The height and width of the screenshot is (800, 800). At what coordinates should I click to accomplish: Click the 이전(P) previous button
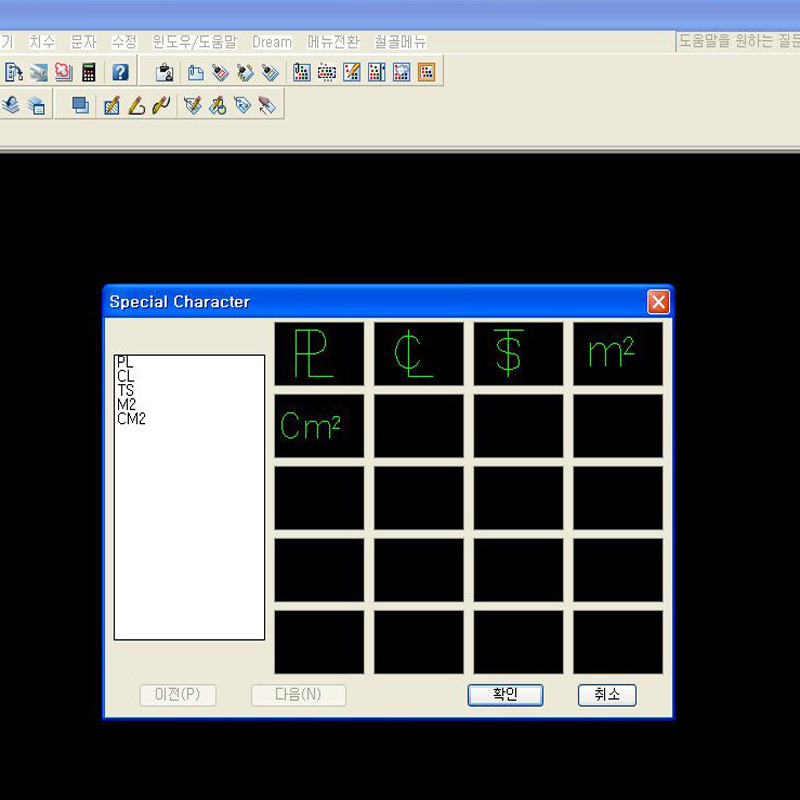pos(178,695)
